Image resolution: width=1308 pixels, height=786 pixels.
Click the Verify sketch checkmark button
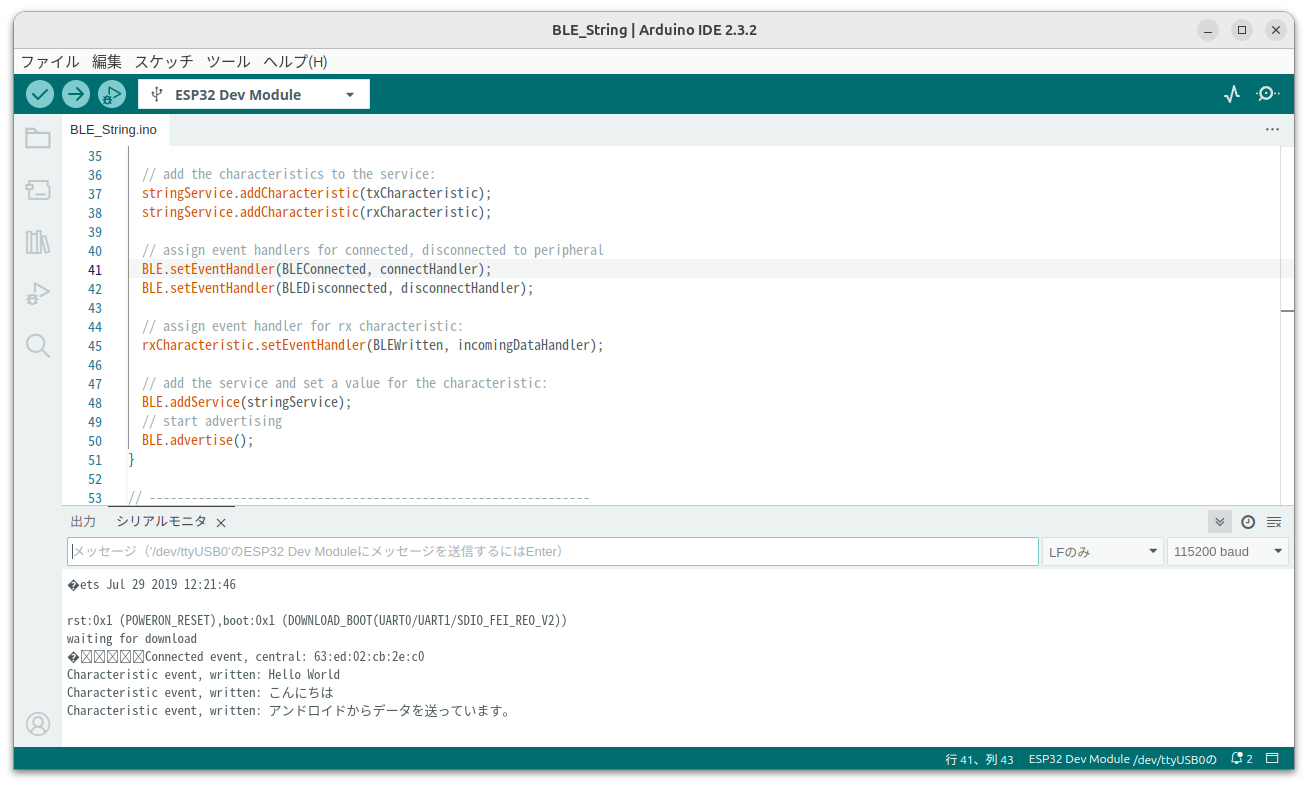point(40,94)
